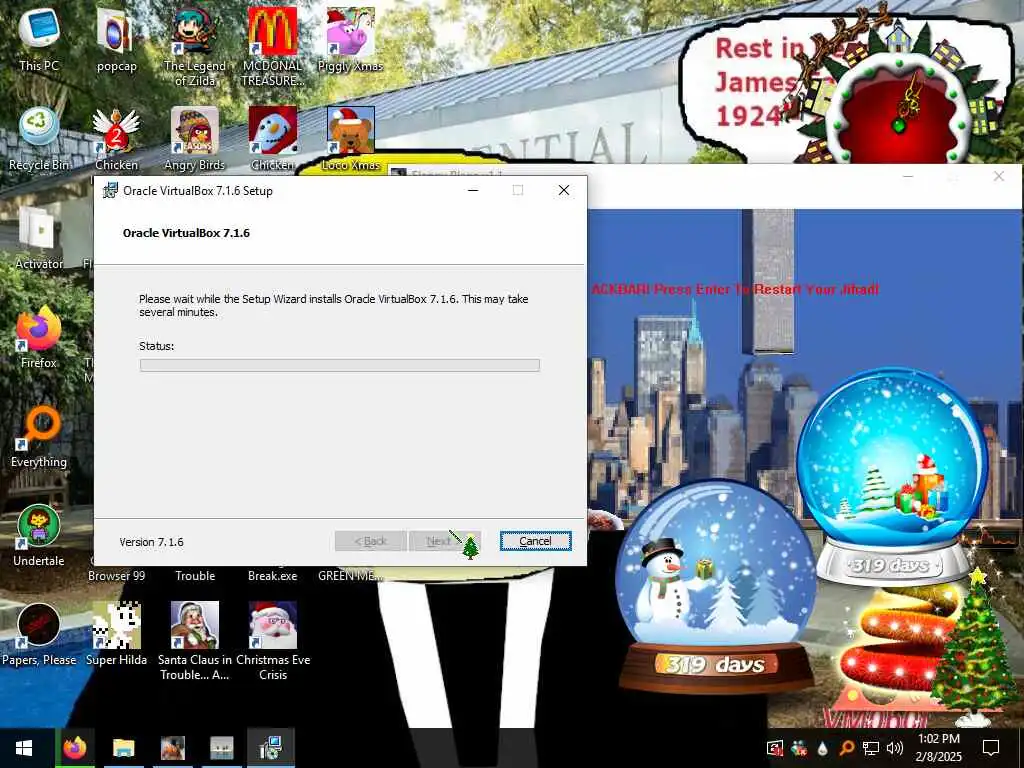
Task: Select the snowman Chicken desktop icon
Action: [x=272, y=138]
